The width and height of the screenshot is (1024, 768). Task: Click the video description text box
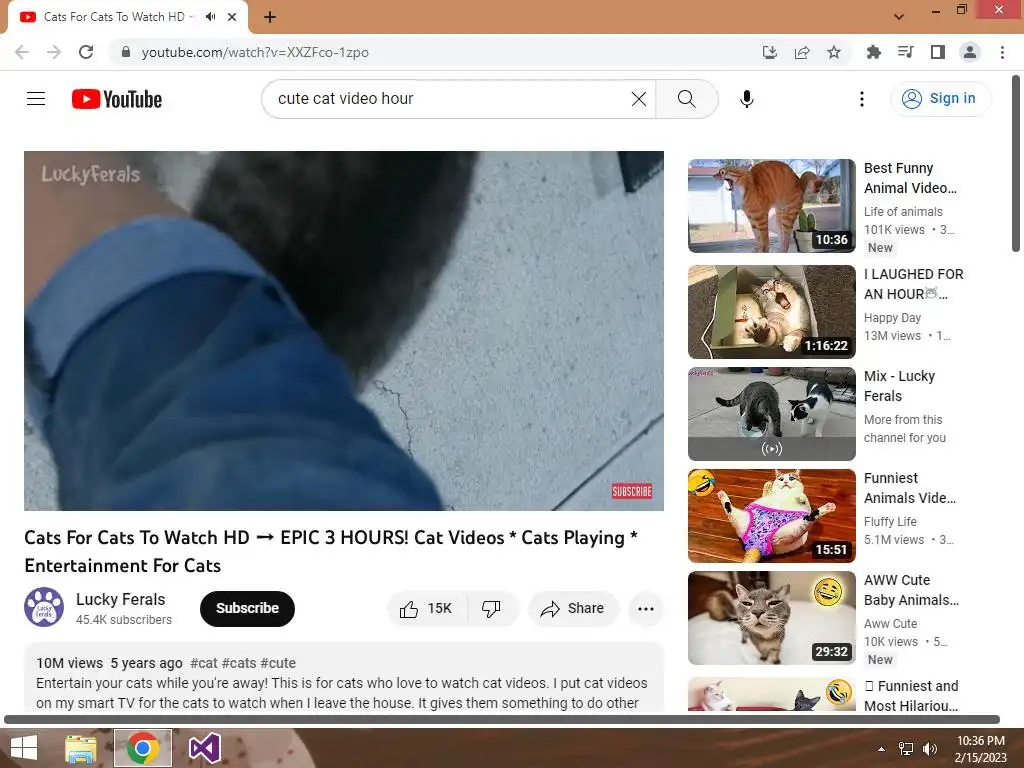pyautogui.click(x=344, y=677)
